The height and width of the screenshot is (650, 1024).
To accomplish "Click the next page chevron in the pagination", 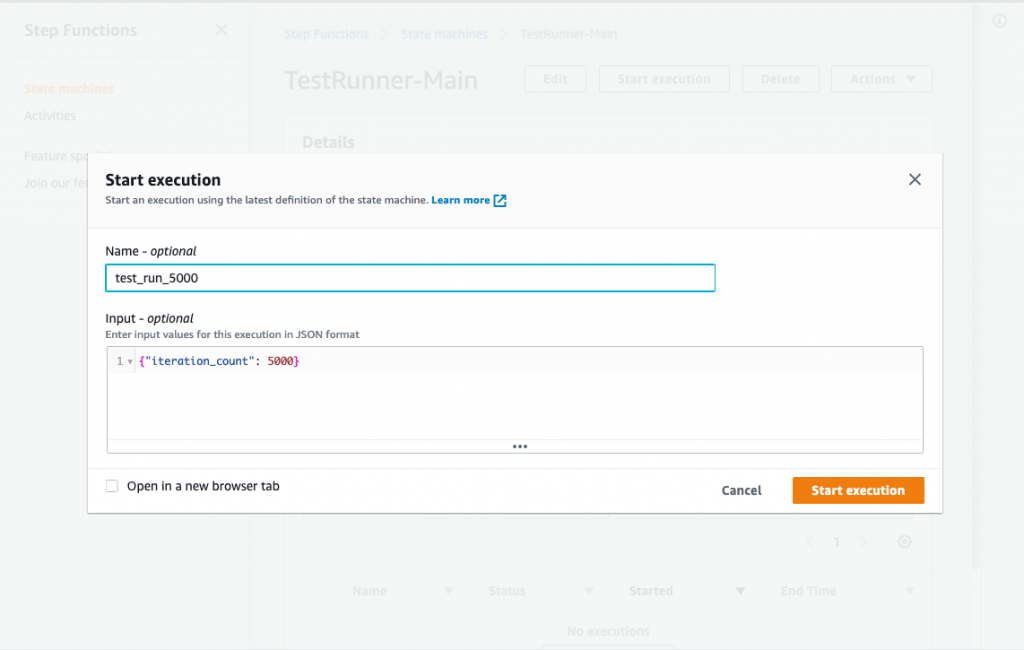I will coord(863,541).
